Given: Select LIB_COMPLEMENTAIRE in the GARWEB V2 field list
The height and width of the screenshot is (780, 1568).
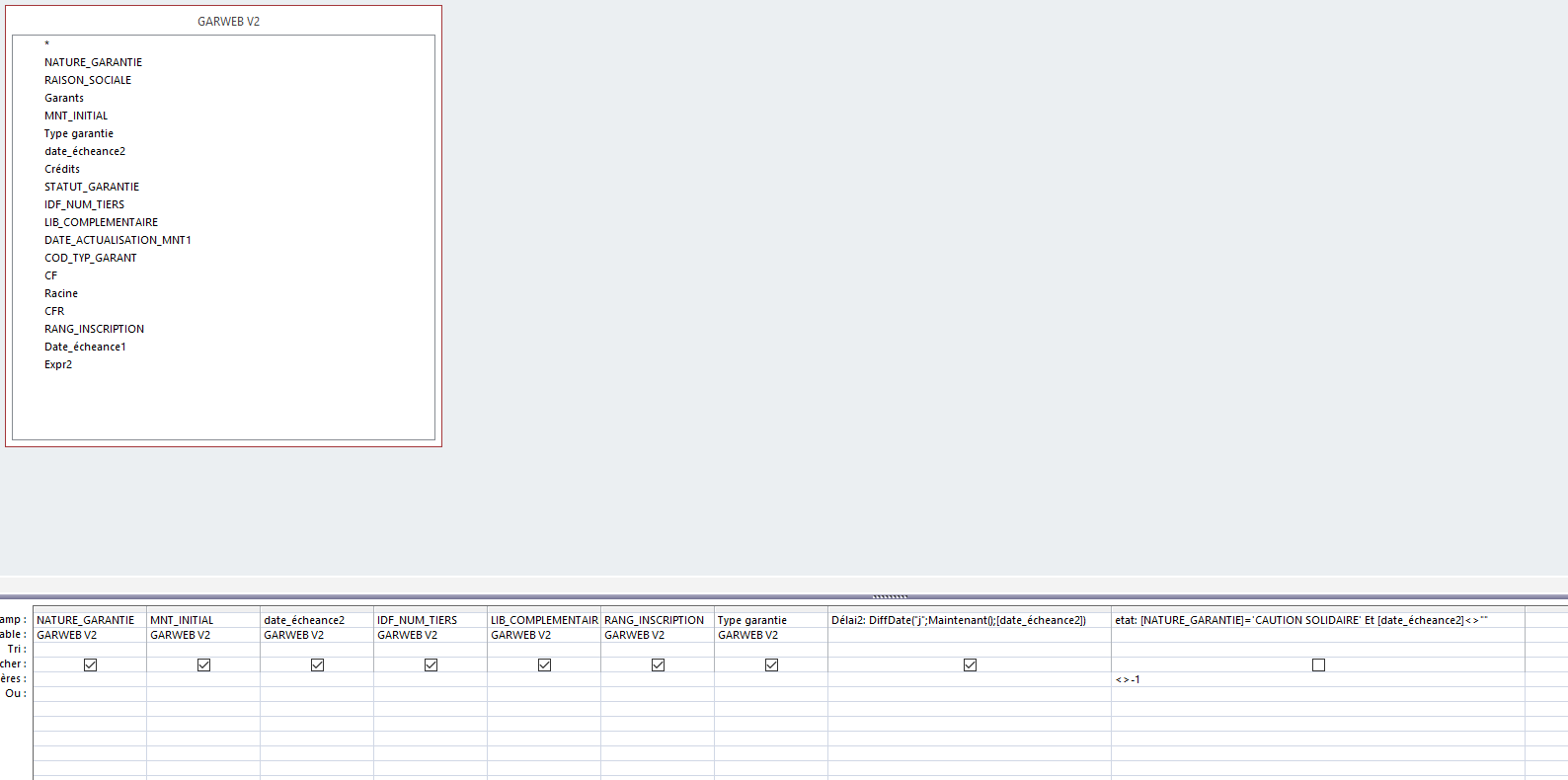Looking at the screenshot, I should 101,222.
